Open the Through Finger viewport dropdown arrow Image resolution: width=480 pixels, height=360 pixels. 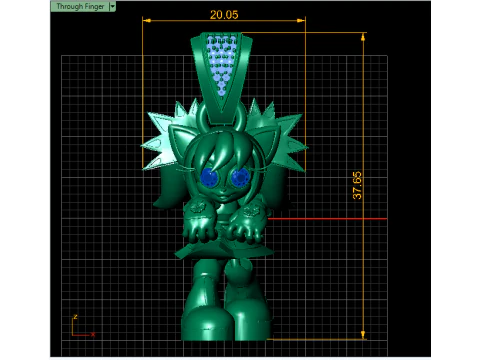click(x=113, y=6)
